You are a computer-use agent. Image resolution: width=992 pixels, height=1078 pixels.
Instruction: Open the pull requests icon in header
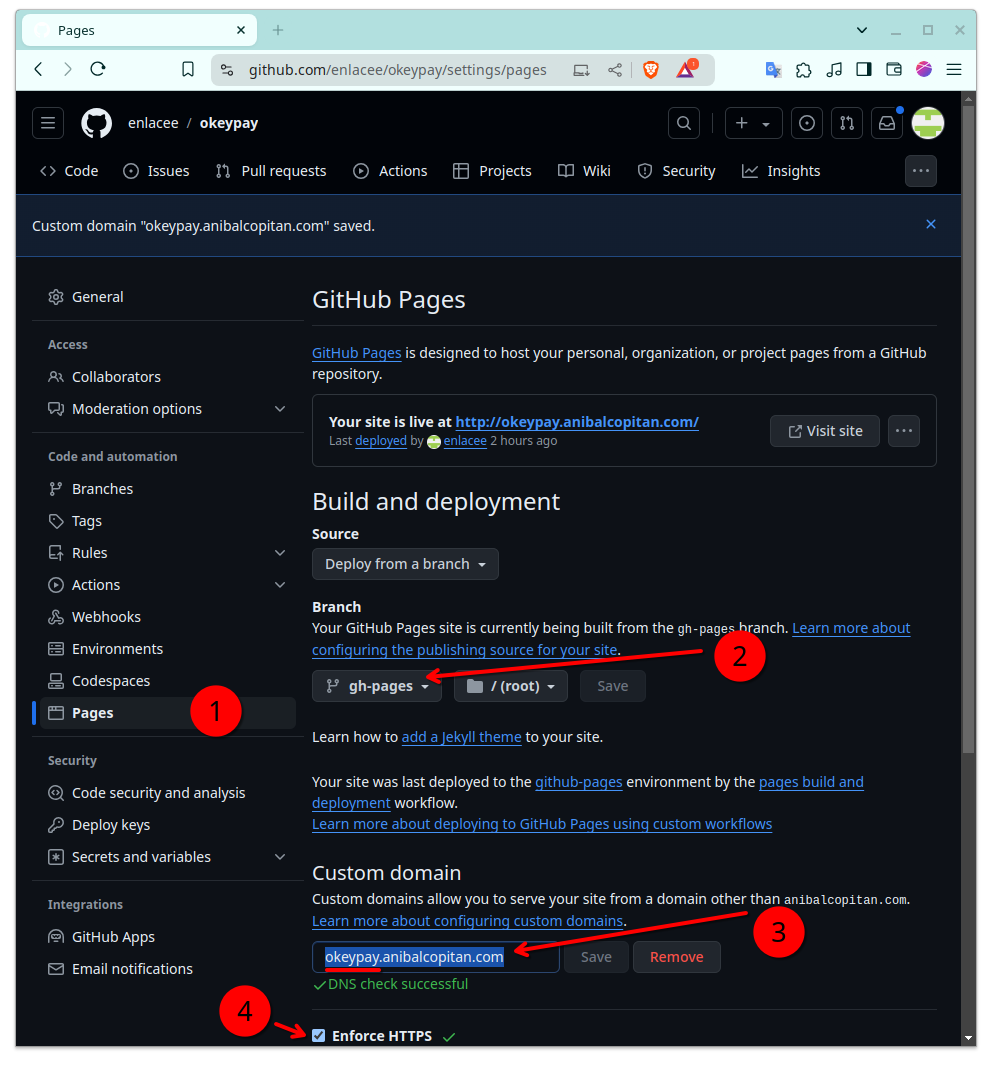(x=847, y=123)
